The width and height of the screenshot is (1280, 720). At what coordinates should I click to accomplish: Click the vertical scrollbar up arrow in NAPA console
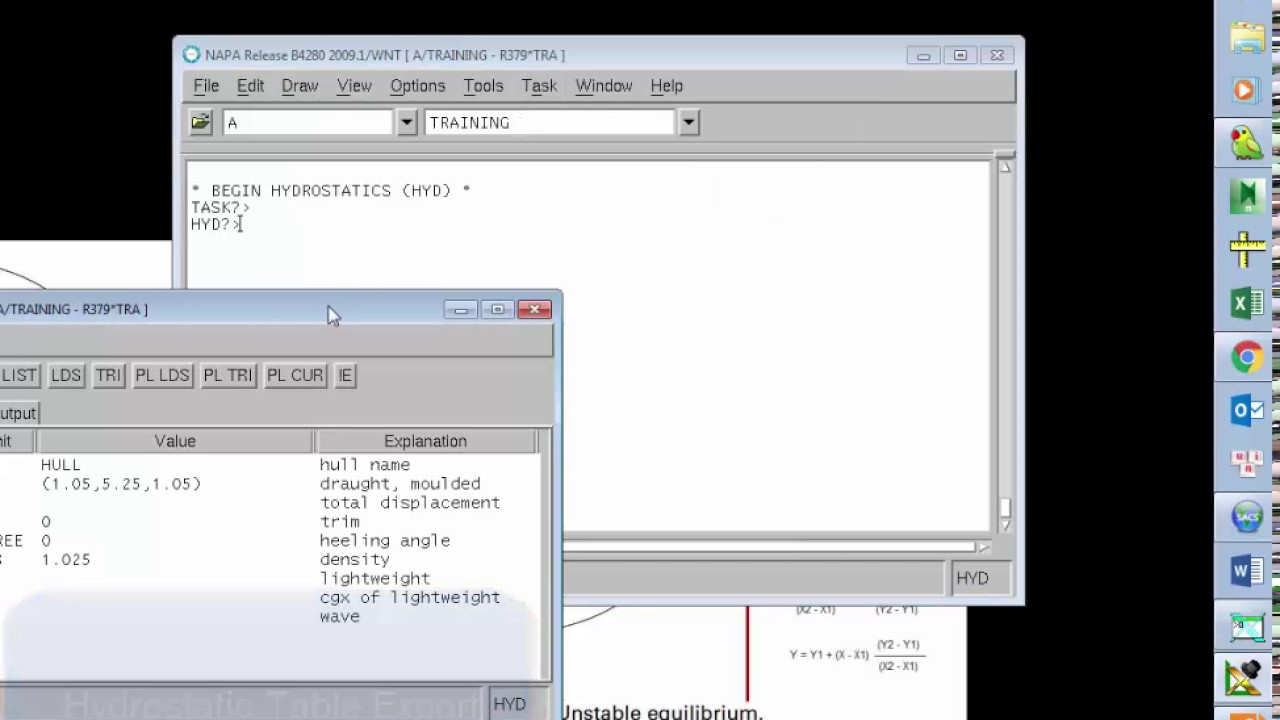(1004, 168)
